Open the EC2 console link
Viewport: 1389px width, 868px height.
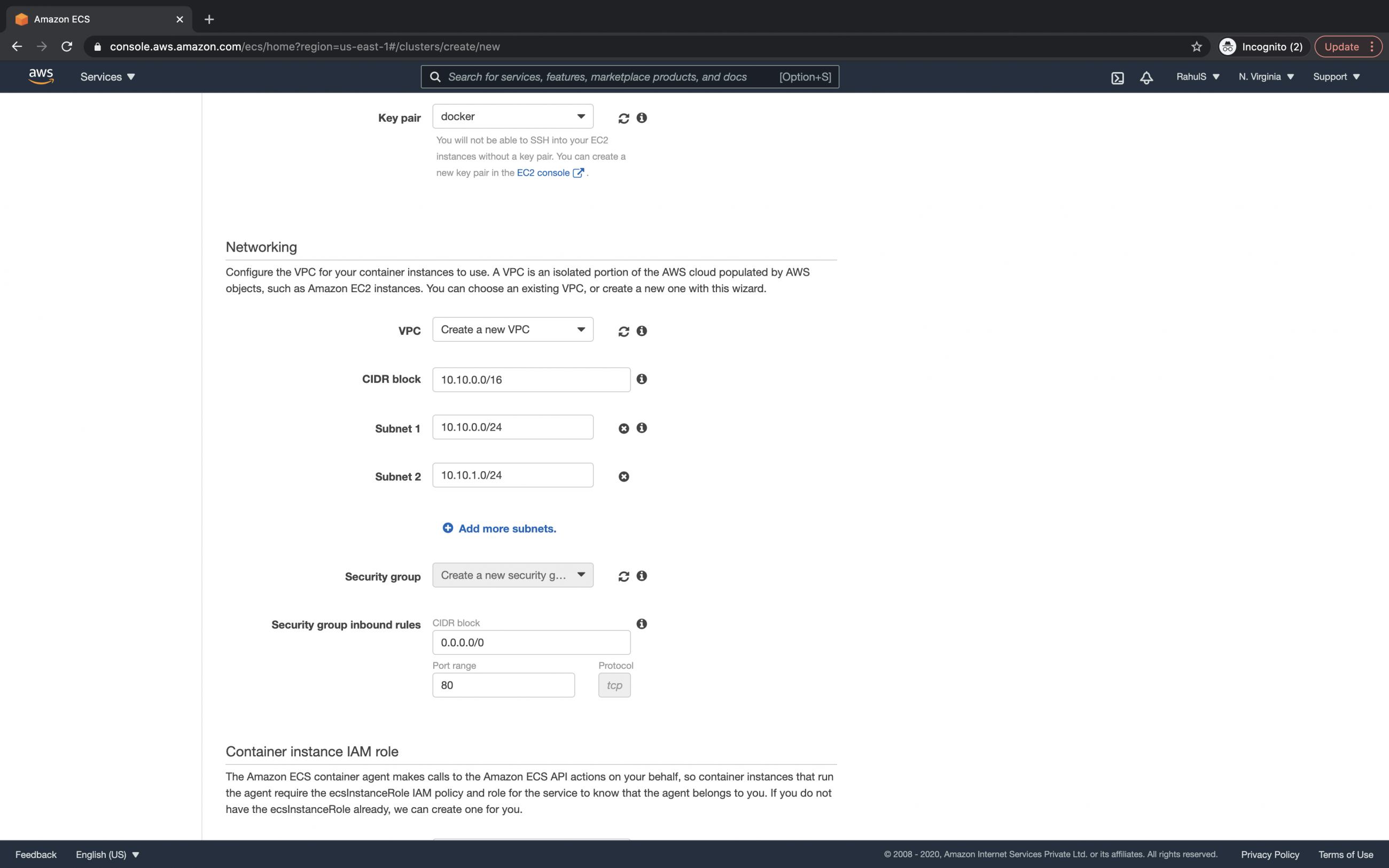[542, 173]
